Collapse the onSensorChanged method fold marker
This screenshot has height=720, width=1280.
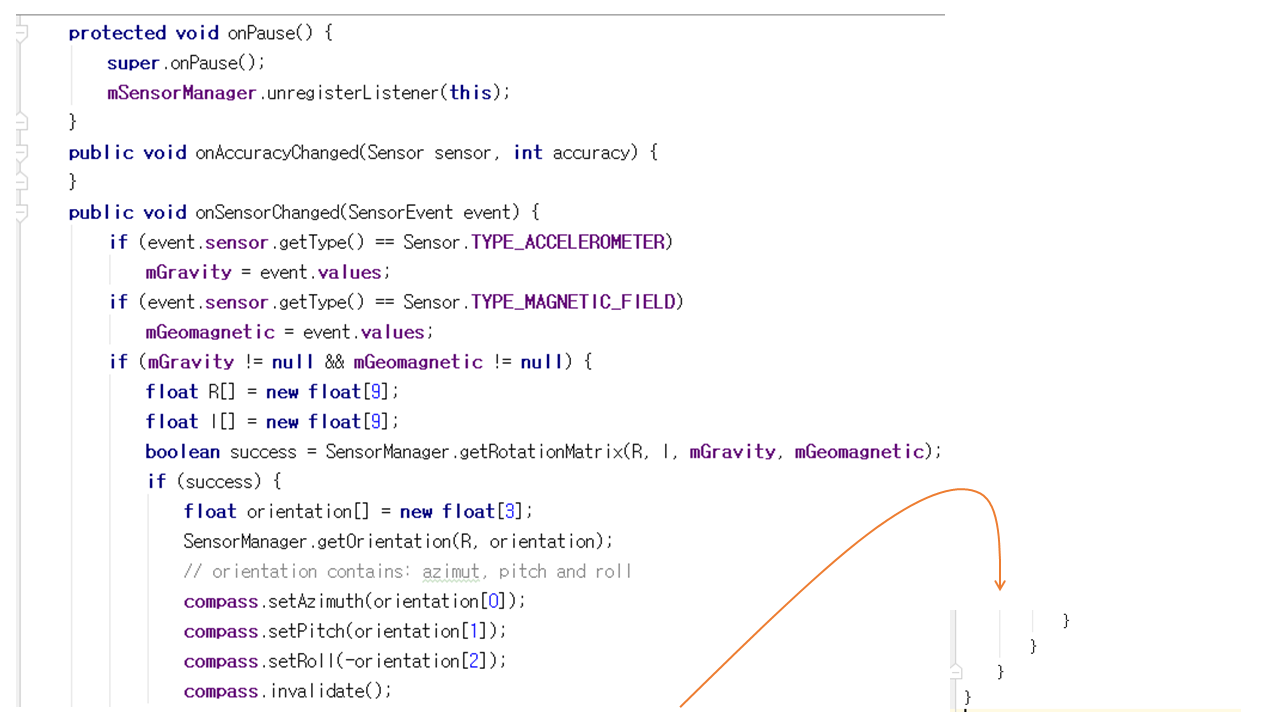[21, 213]
